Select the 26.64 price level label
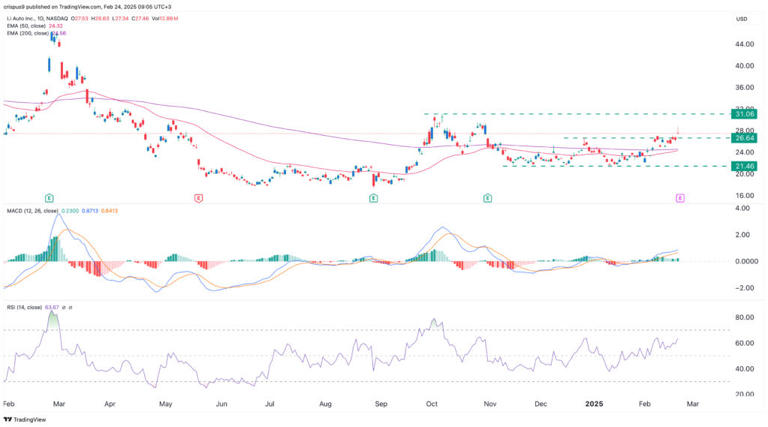 pyautogui.click(x=744, y=138)
